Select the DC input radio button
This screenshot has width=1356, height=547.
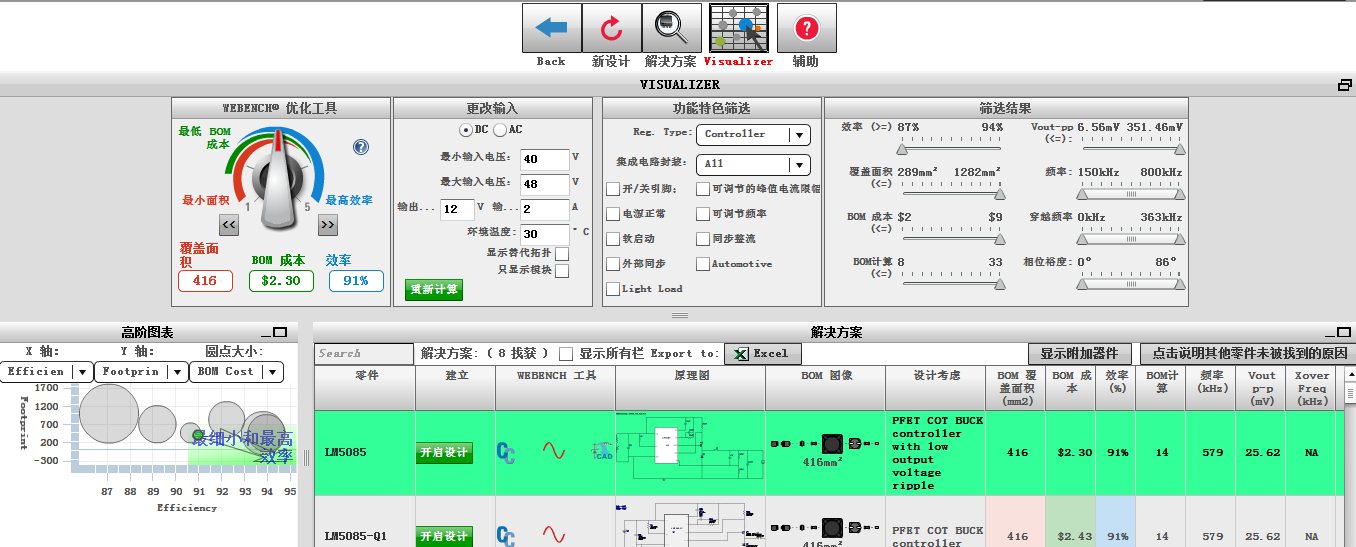[465, 130]
